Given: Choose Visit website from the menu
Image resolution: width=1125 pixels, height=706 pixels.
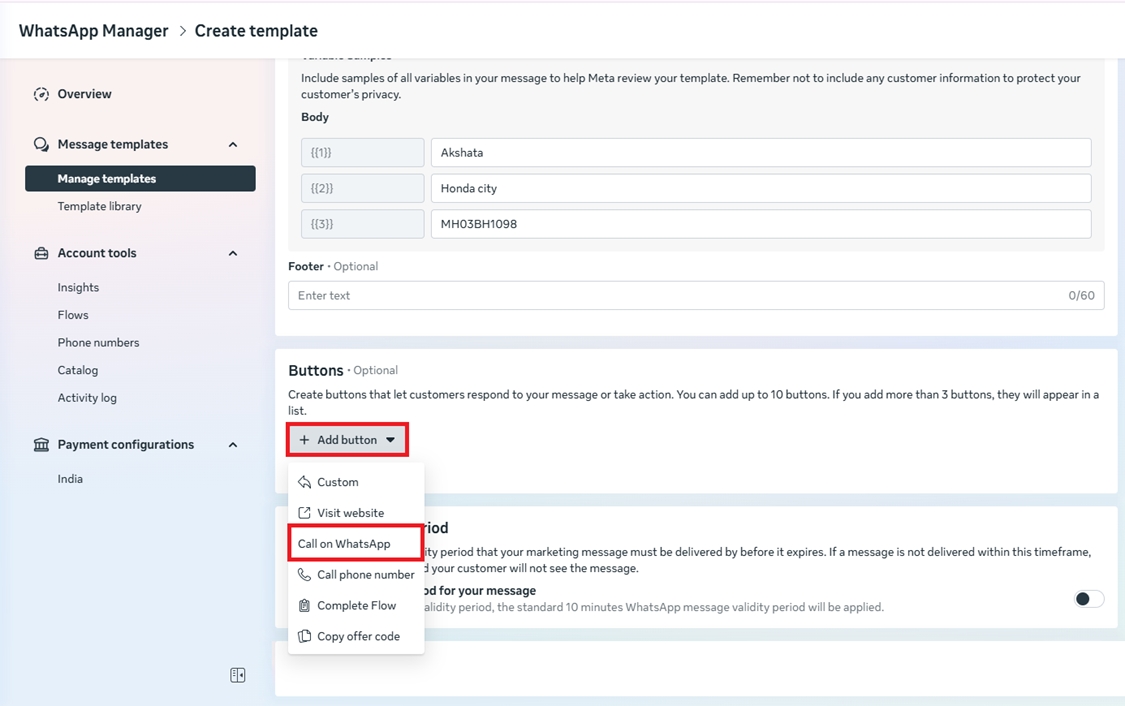Looking at the screenshot, I should [x=350, y=513].
